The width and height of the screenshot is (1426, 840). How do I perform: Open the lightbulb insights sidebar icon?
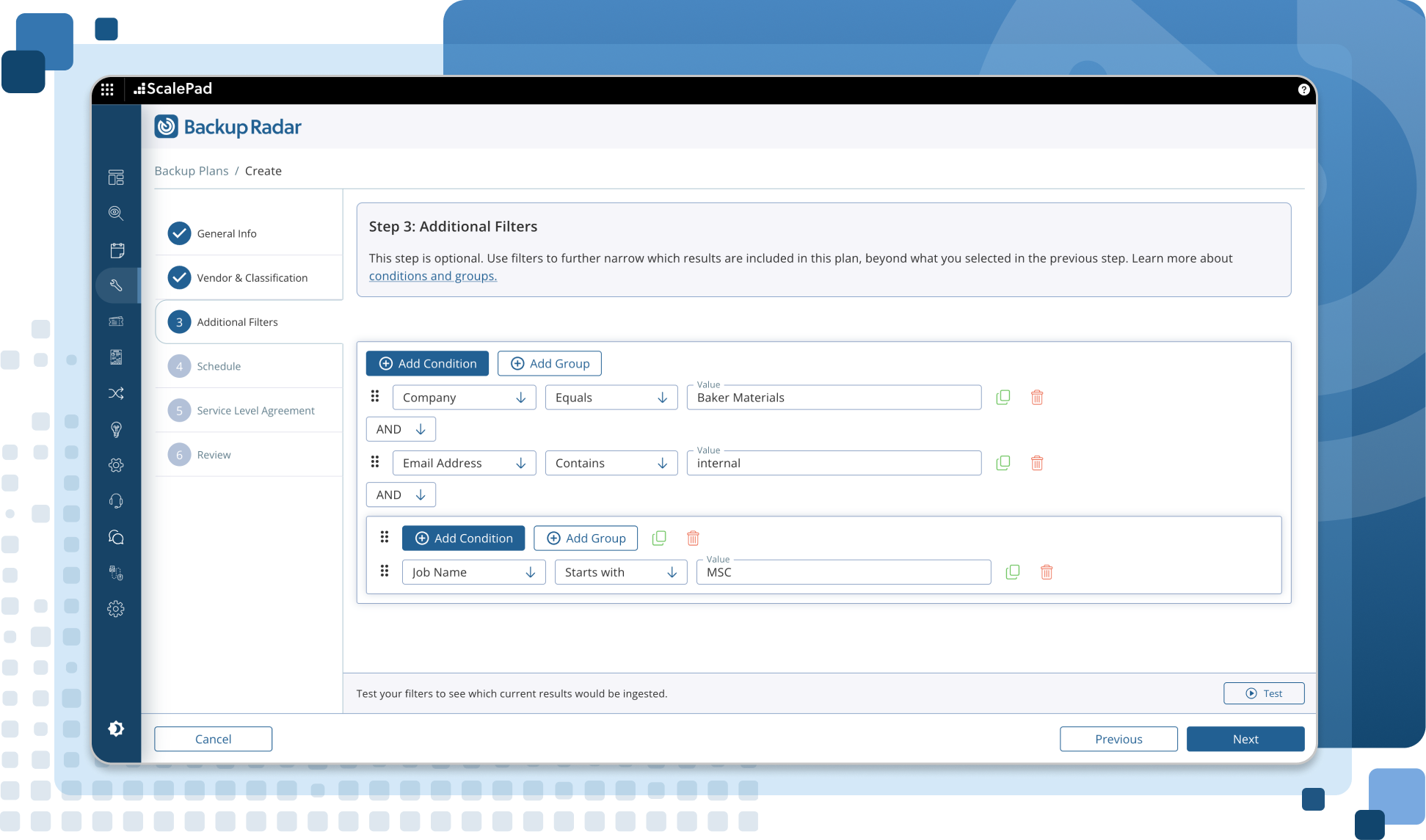116,430
